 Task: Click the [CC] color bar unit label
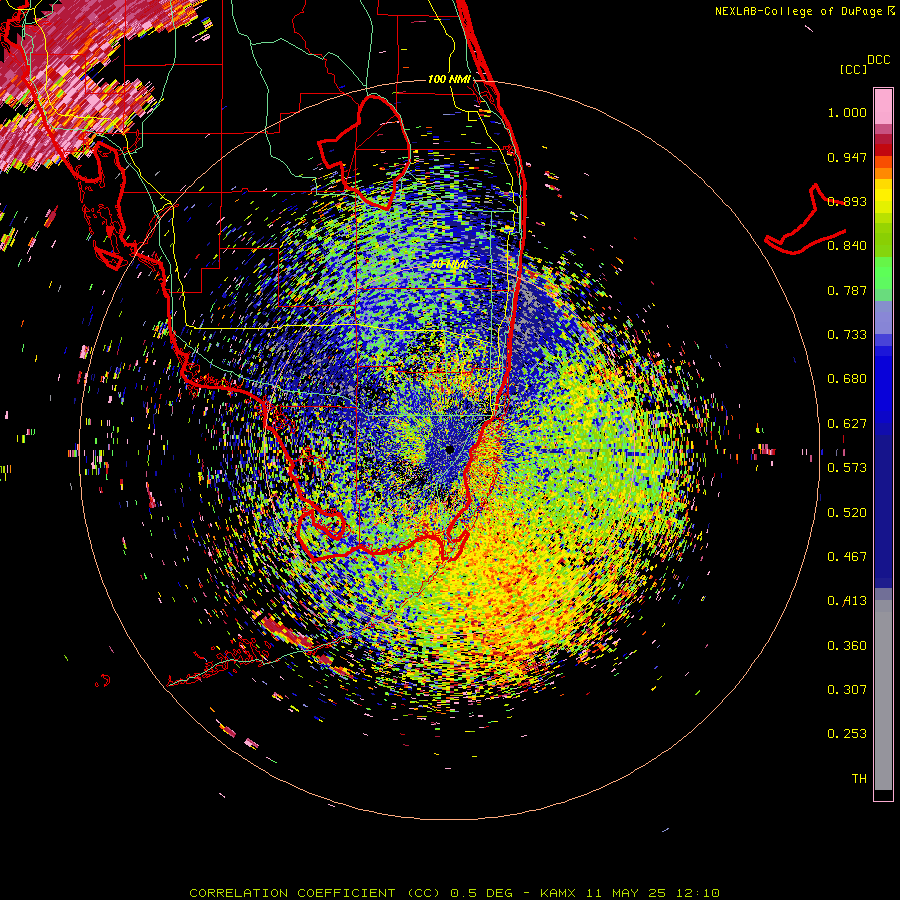[853, 69]
